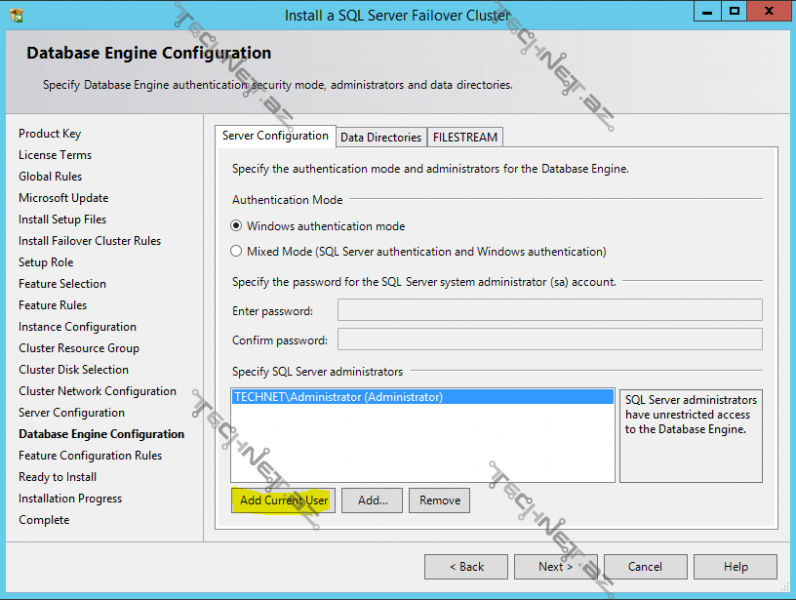This screenshot has width=796, height=600.
Task: Click the Feature Selection step in sidebar
Action: click(x=62, y=284)
